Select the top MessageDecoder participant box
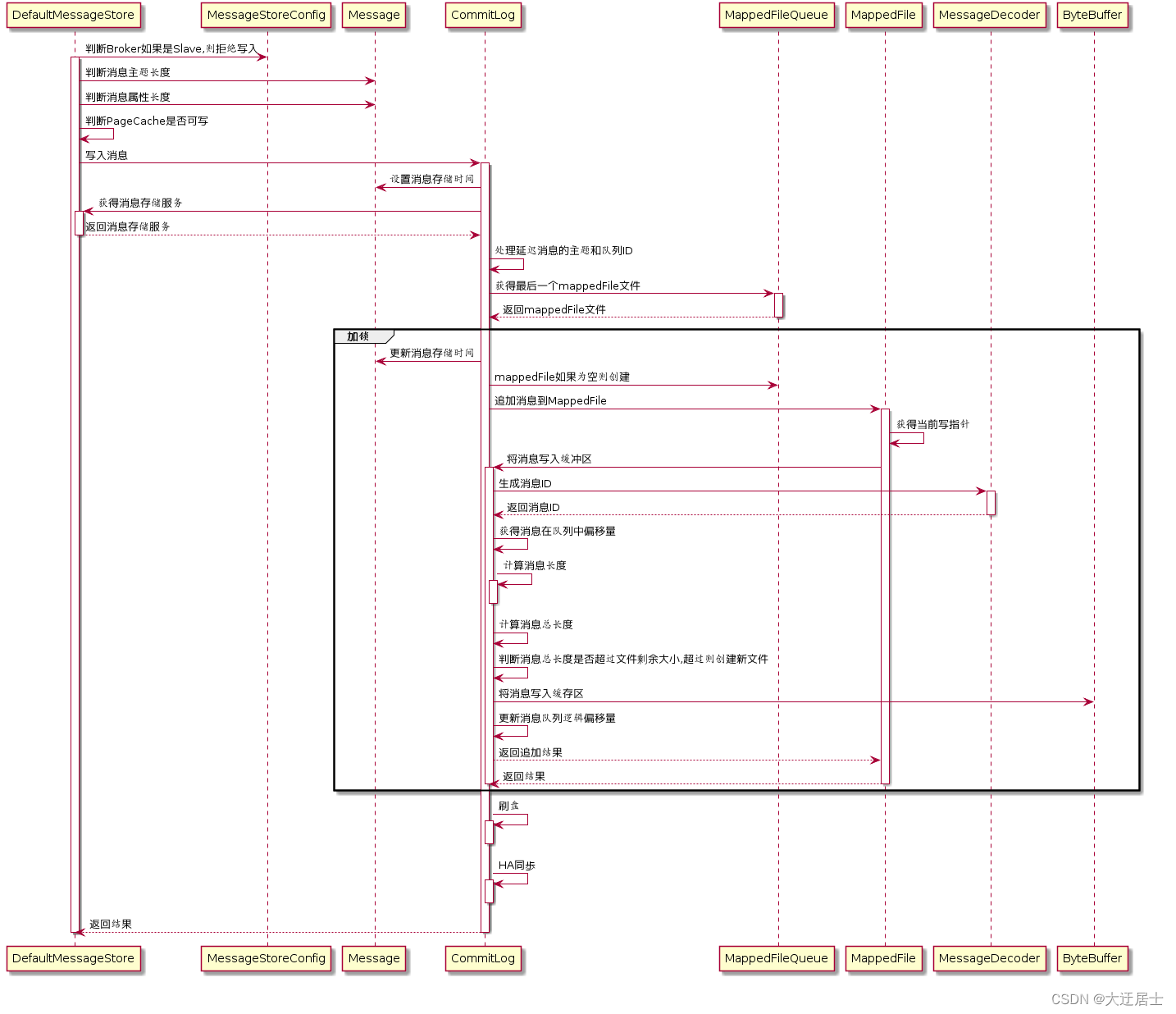The image size is (1176, 1014). [x=989, y=16]
